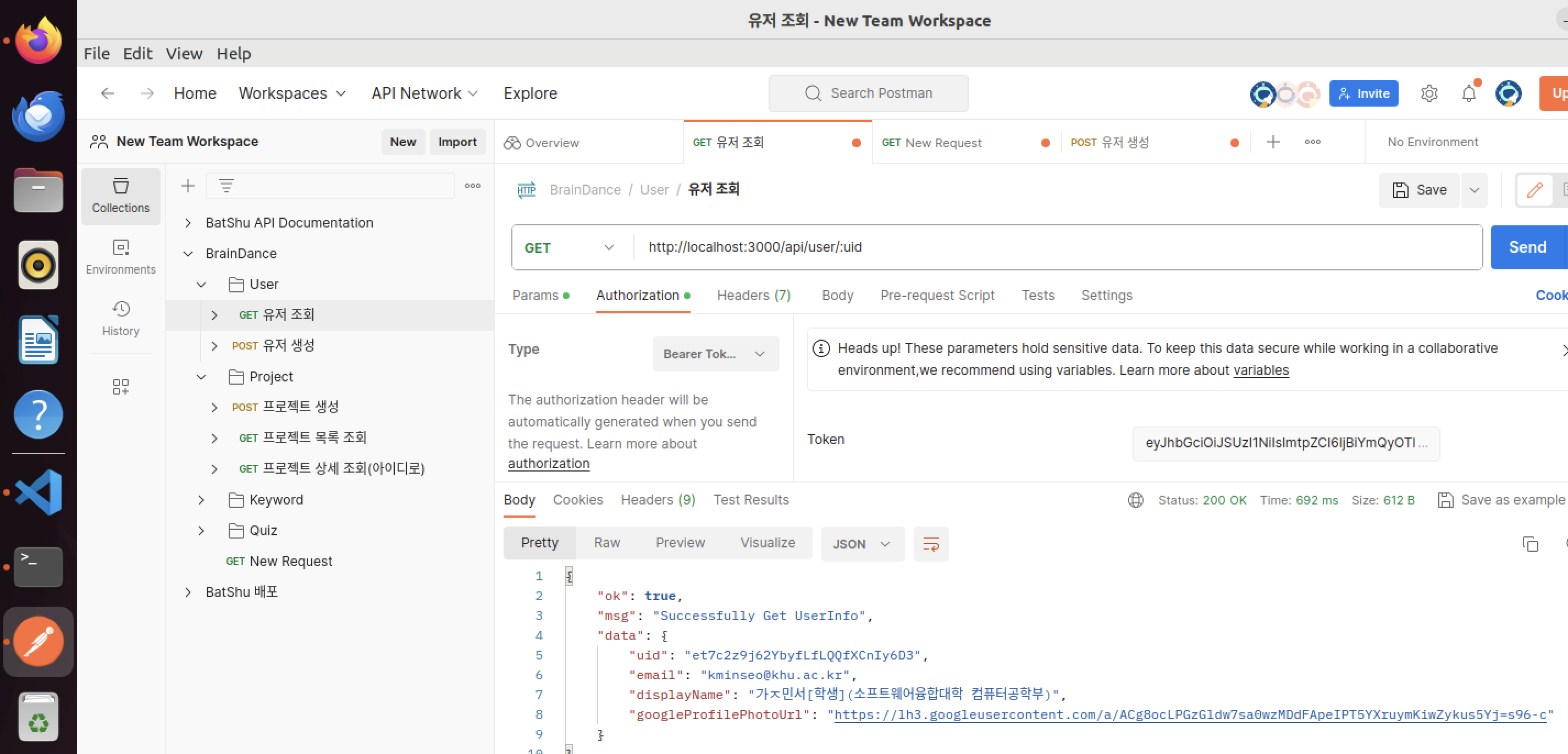Screen dimensions: 1568x754
Task: Open the API Network dropdown
Action: tap(424, 93)
